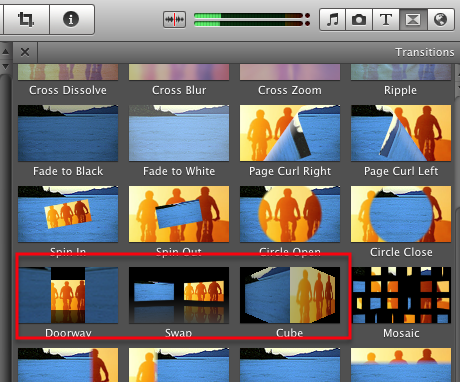460x382 pixels.
Task: Toggle the audio waveform button
Action: click(x=174, y=20)
